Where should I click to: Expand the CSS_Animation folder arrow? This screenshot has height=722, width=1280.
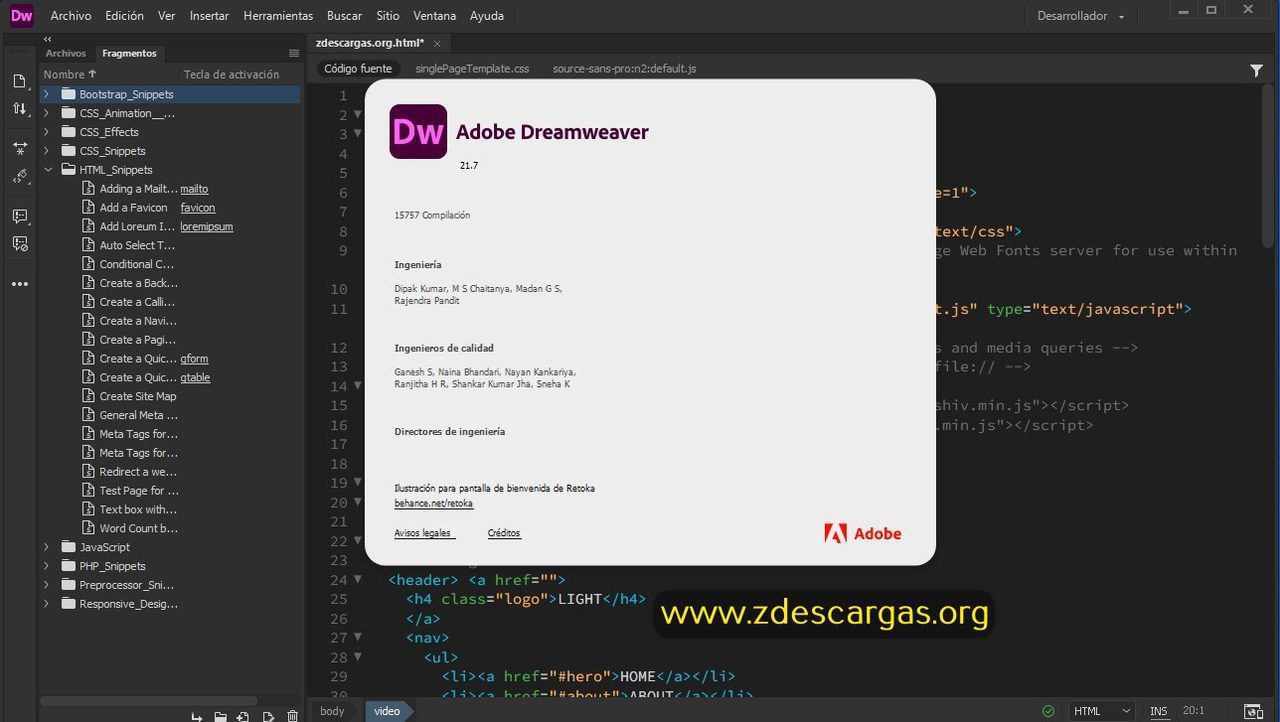pos(47,113)
